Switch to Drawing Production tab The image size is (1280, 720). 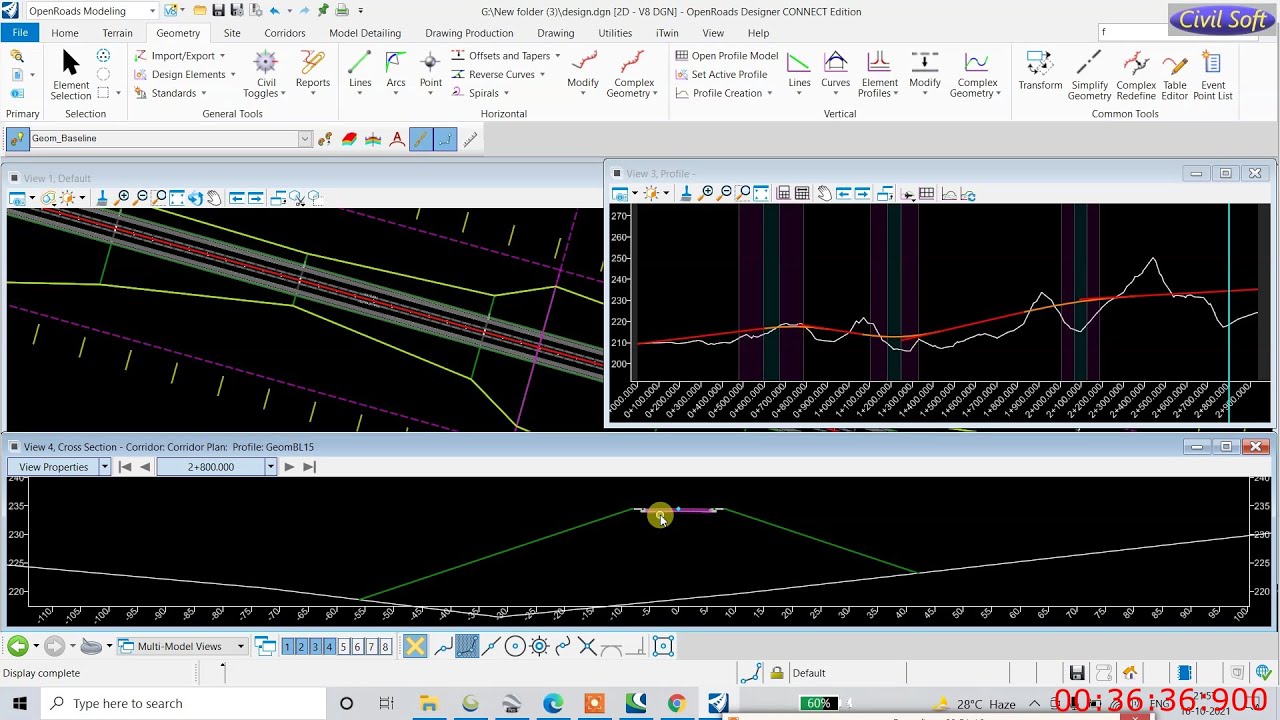(469, 33)
